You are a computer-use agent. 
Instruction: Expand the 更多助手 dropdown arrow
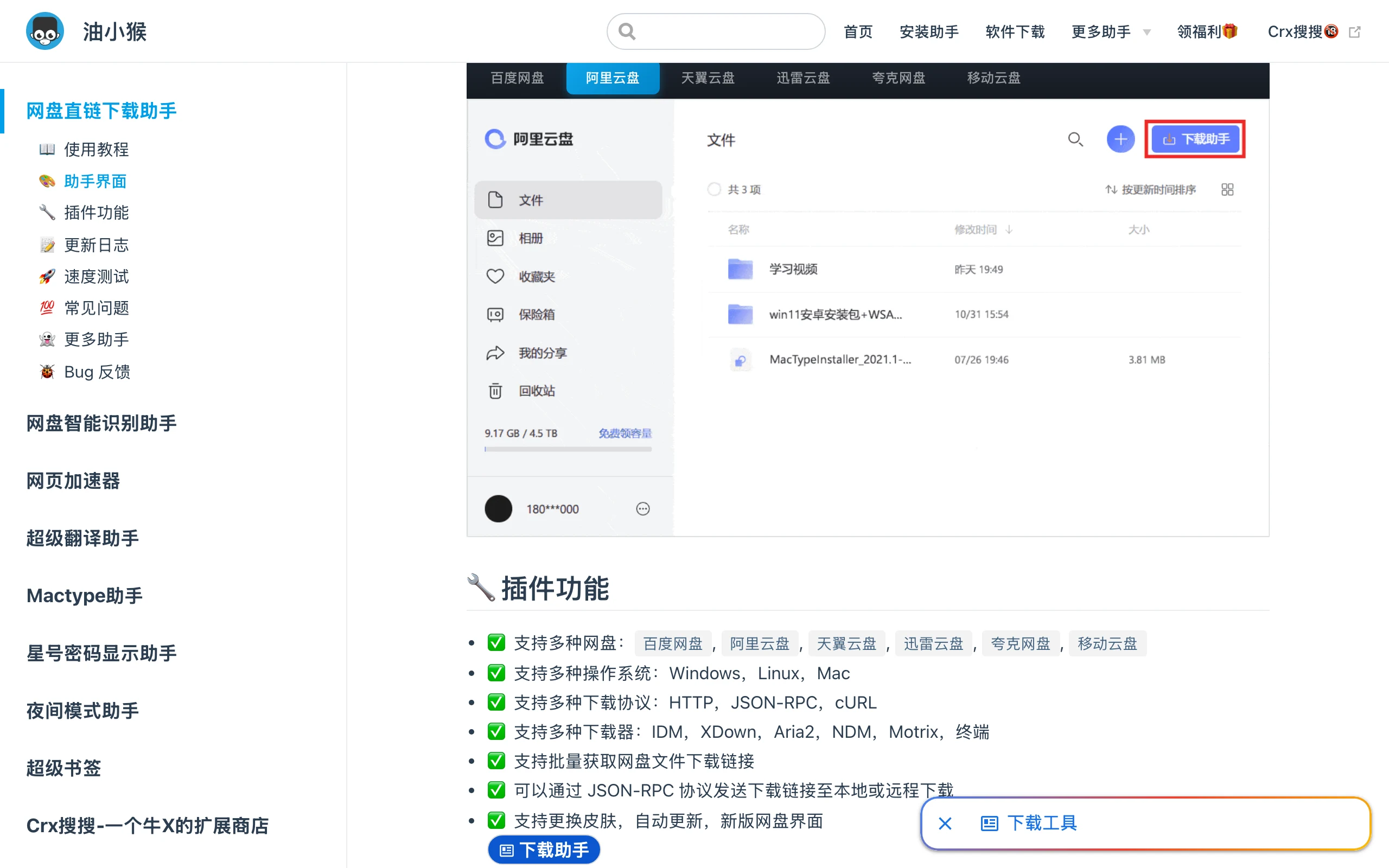[1146, 32]
